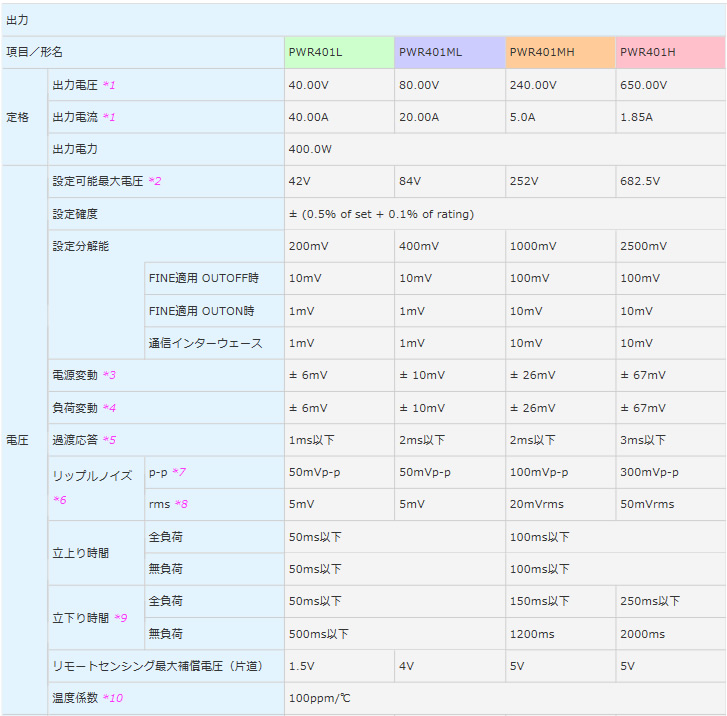
Task: Open footnote *9 next to 立下り時間
Action: (x=121, y=618)
